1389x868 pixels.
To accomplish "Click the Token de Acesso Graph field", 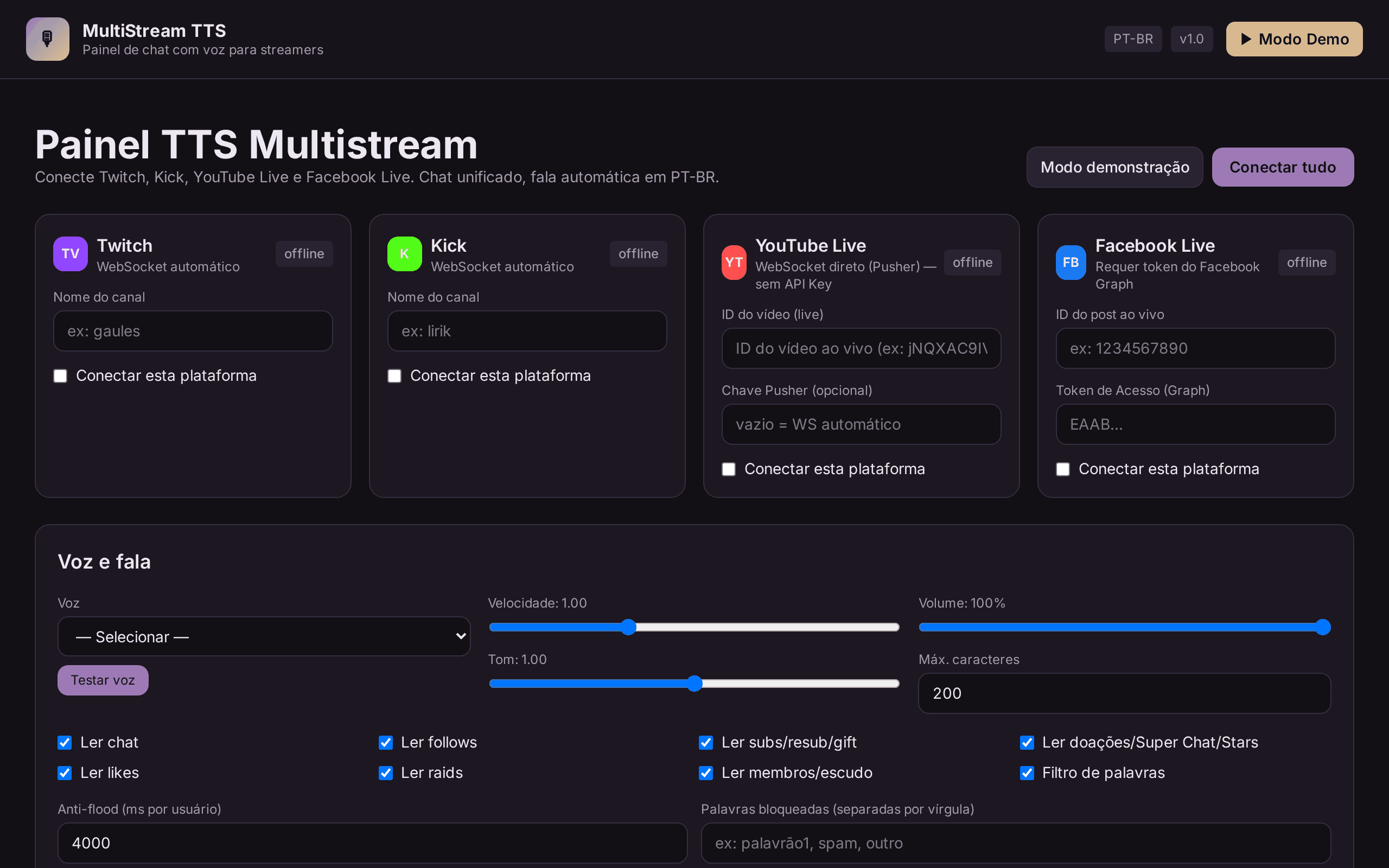I will [x=1196, y=424].
